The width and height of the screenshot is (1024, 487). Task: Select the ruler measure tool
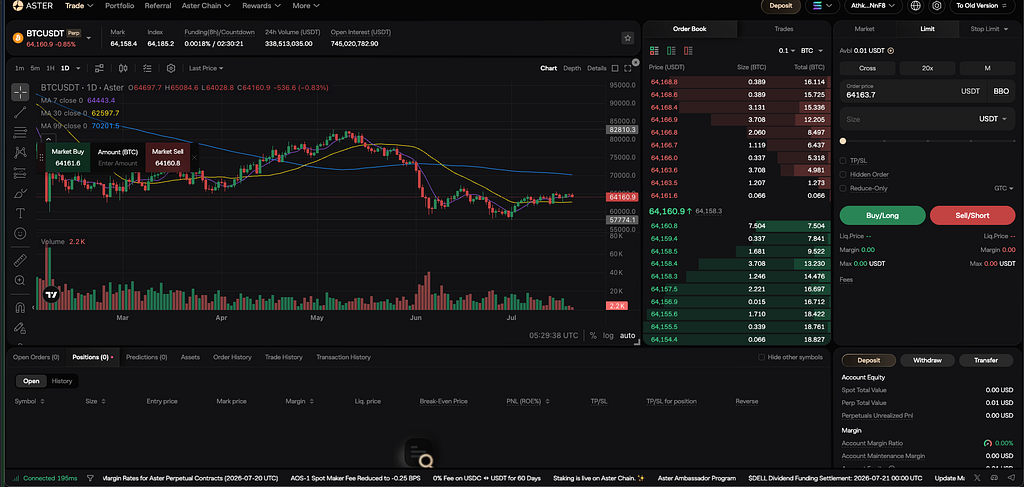pos(20,260)
